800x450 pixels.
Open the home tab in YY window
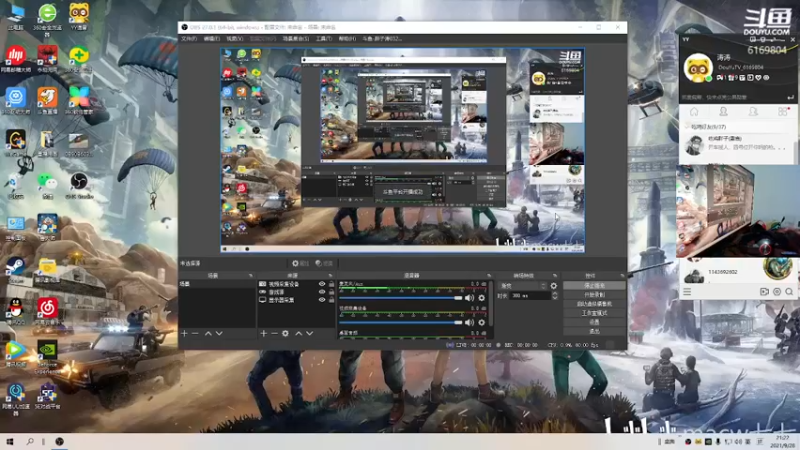(x=694, y=112)
